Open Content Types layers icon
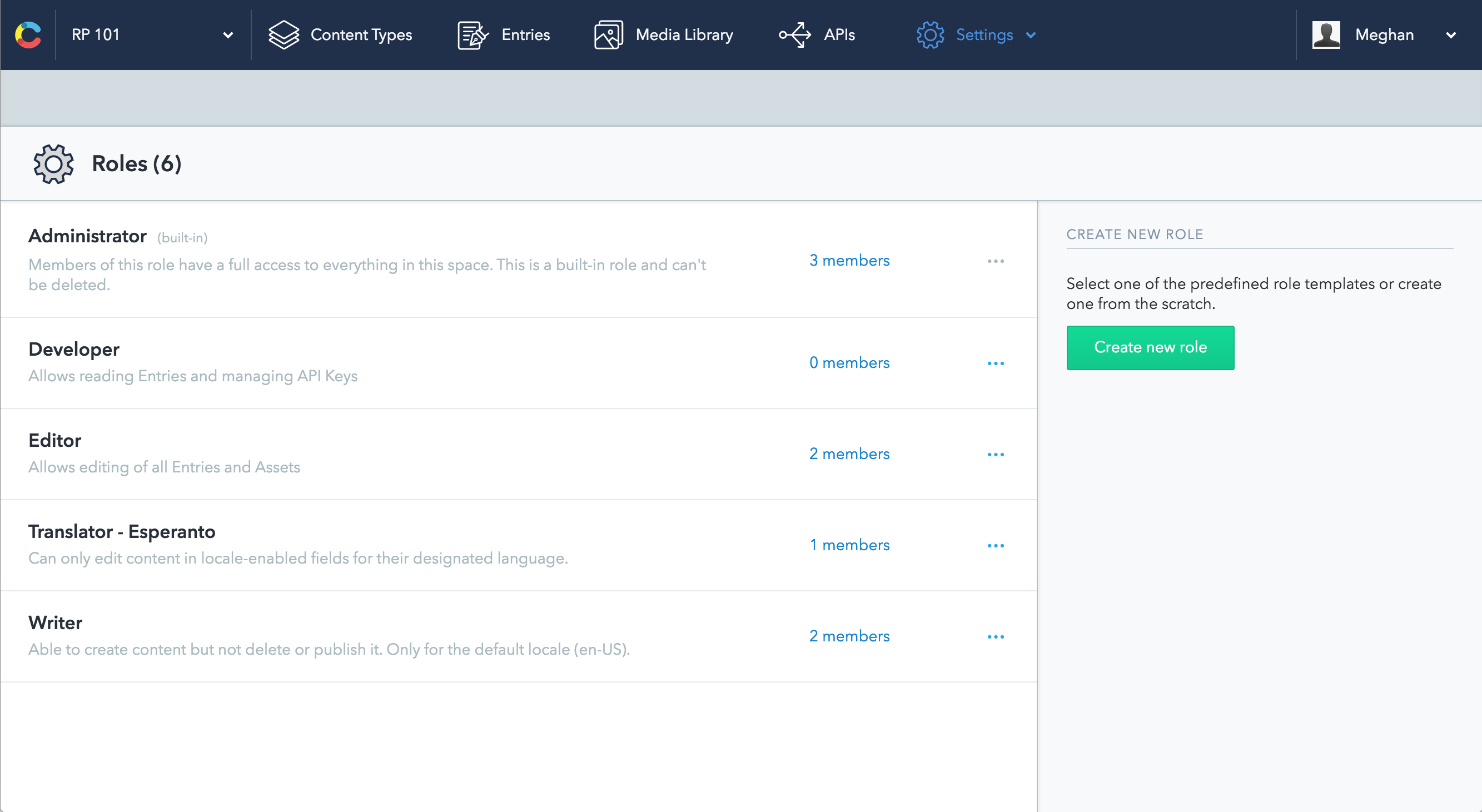 [284, 35]
